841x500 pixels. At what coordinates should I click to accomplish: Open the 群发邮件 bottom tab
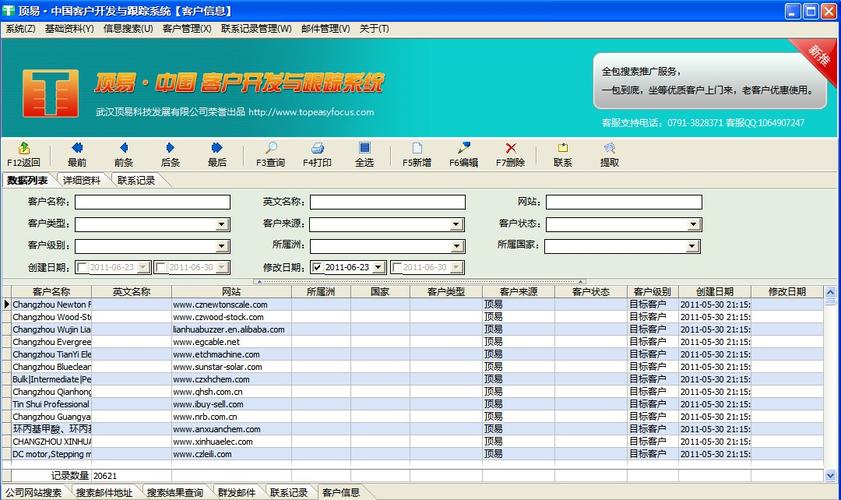237,492
